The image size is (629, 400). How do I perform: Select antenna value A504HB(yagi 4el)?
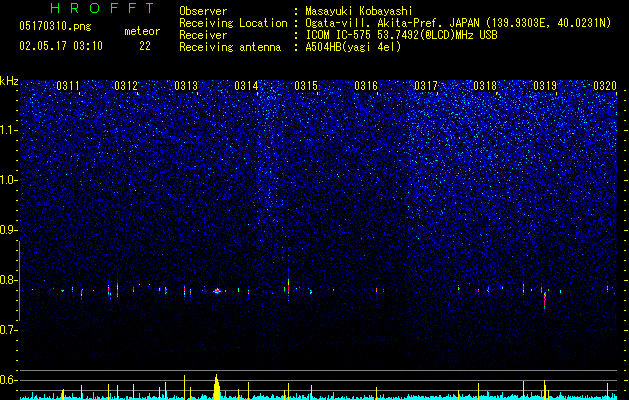coord(353,47)
